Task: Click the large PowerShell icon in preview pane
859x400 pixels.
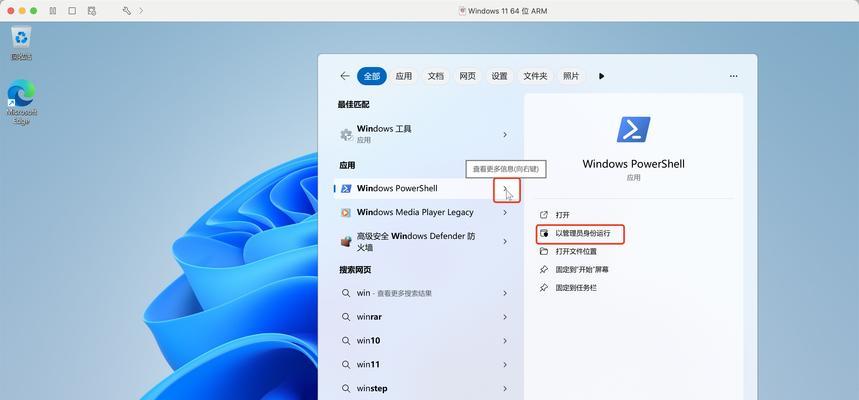Action: tap(633, 129)
